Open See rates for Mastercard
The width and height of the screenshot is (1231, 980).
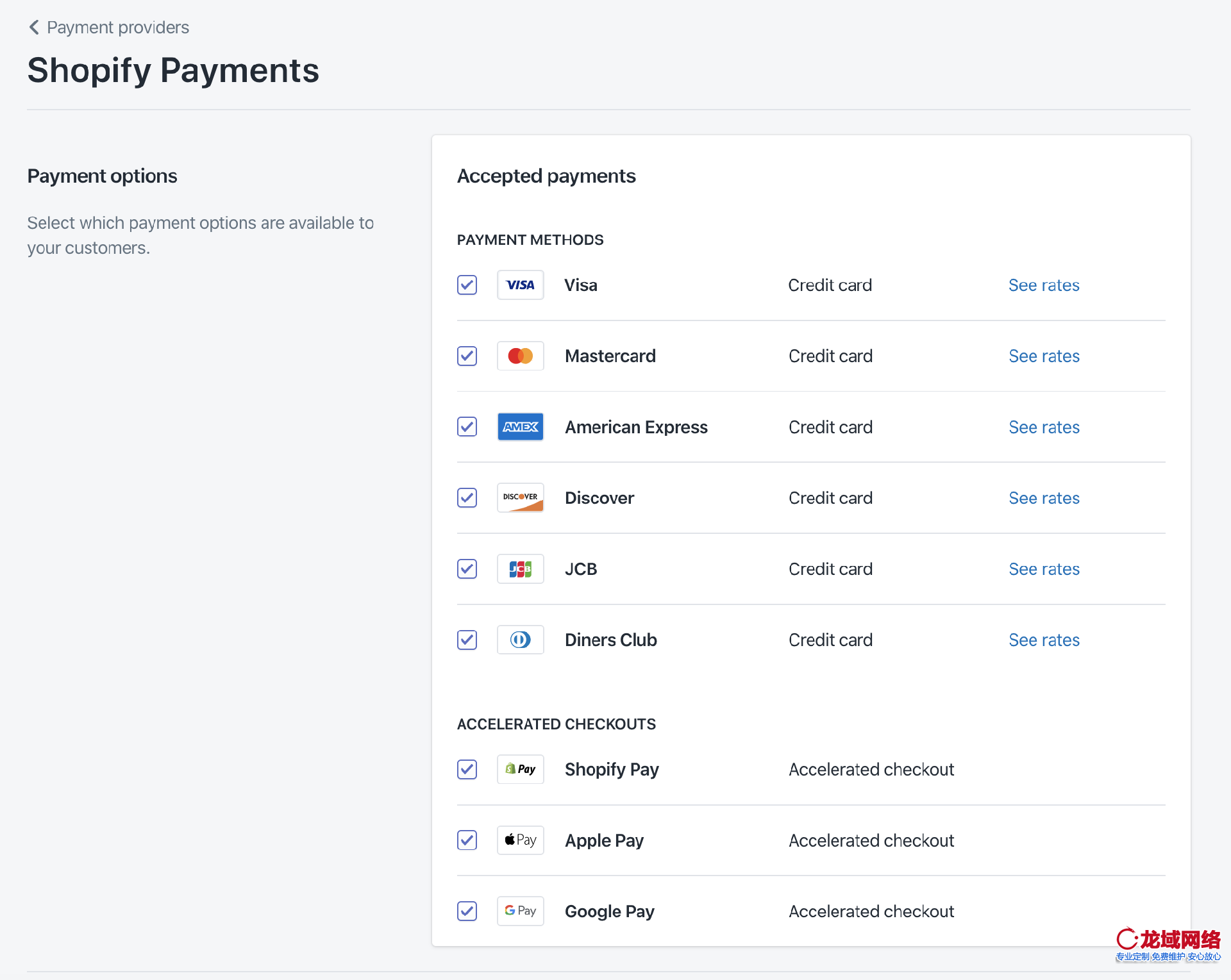(x=1044, y=356)
